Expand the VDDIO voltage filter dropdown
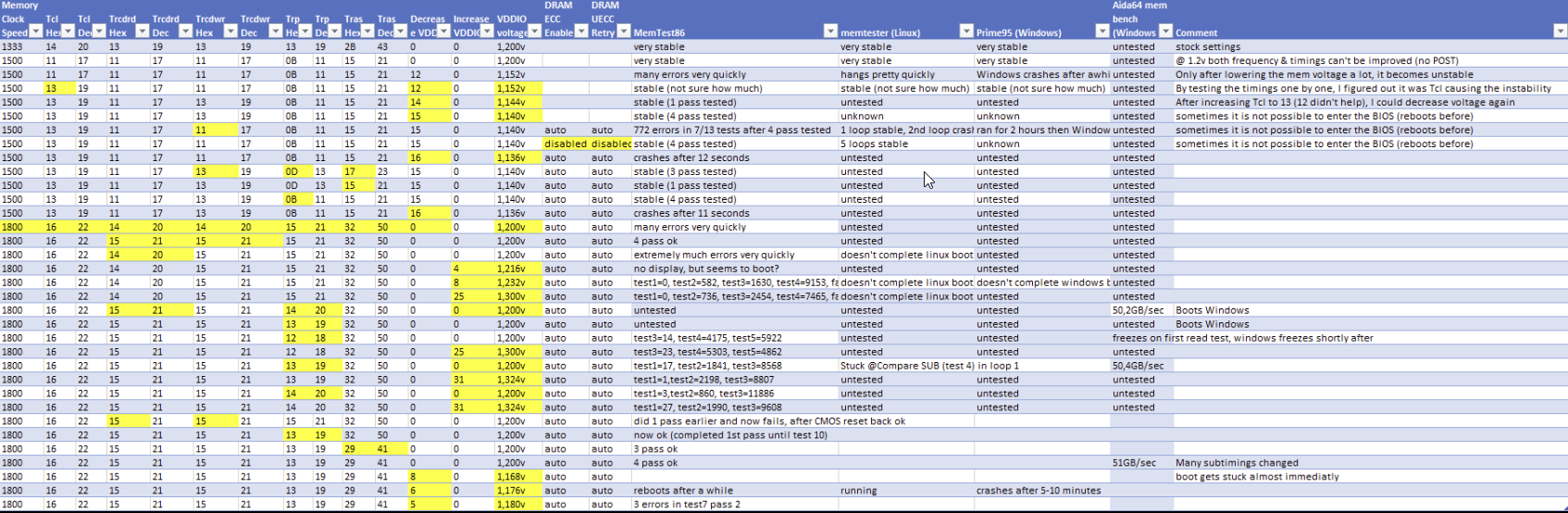 534,31
